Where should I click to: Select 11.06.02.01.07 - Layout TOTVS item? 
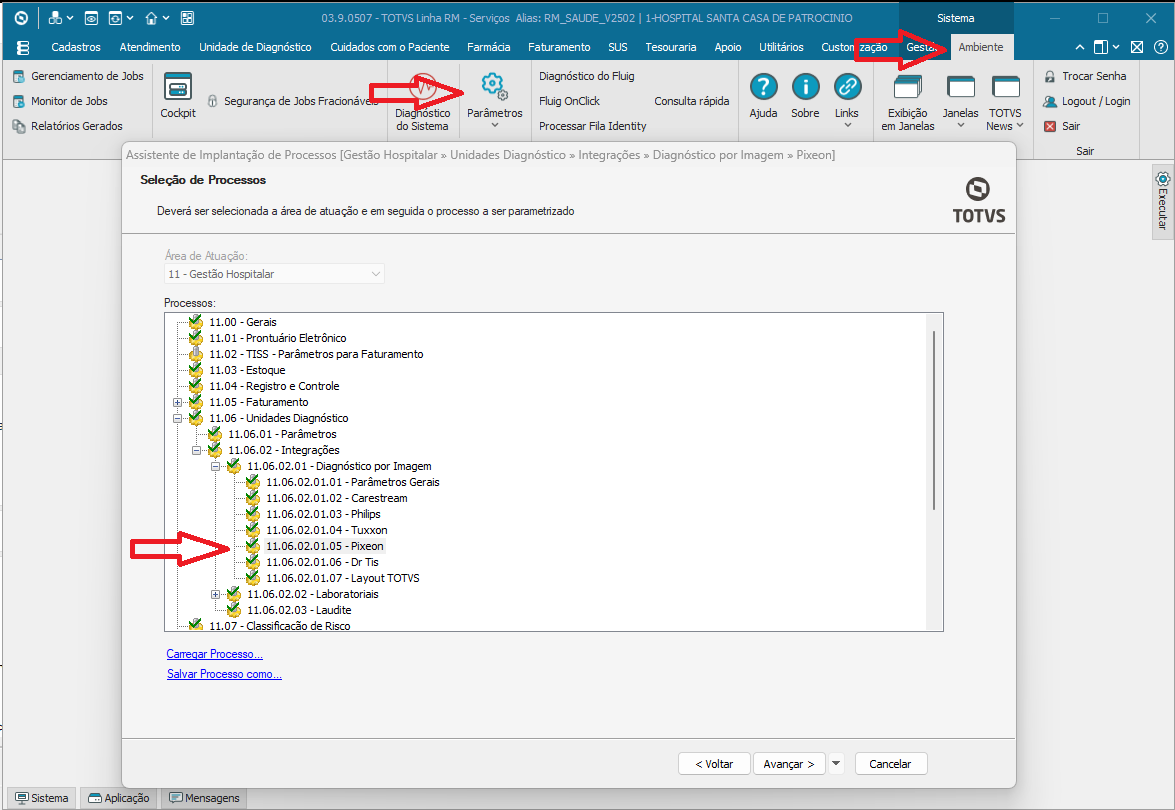(x=342, y=578)
